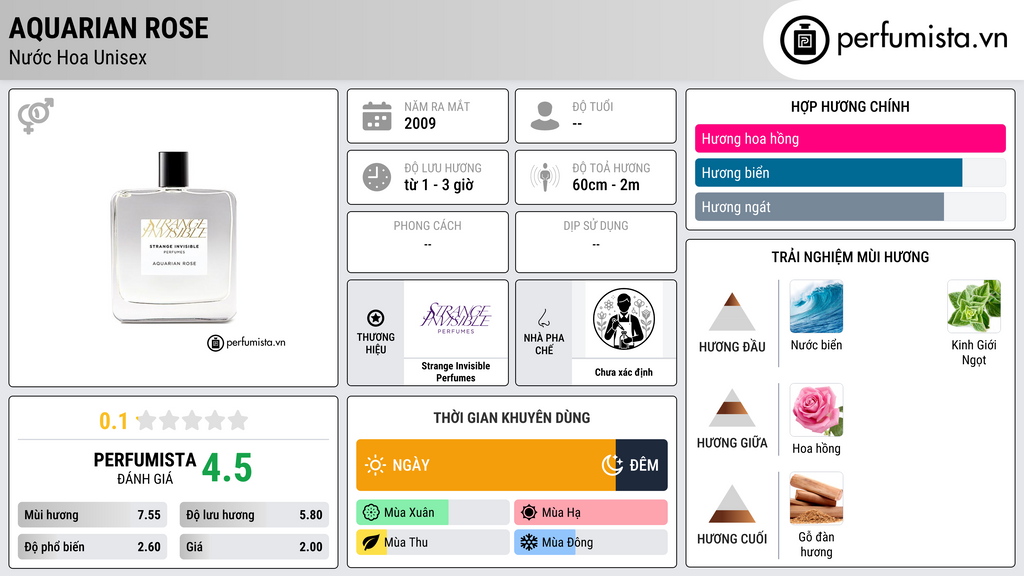The height and width of the screenshot is (576, 1024).
Task: Click the Chưa xác định perfumer label
Action: (624, 372)
